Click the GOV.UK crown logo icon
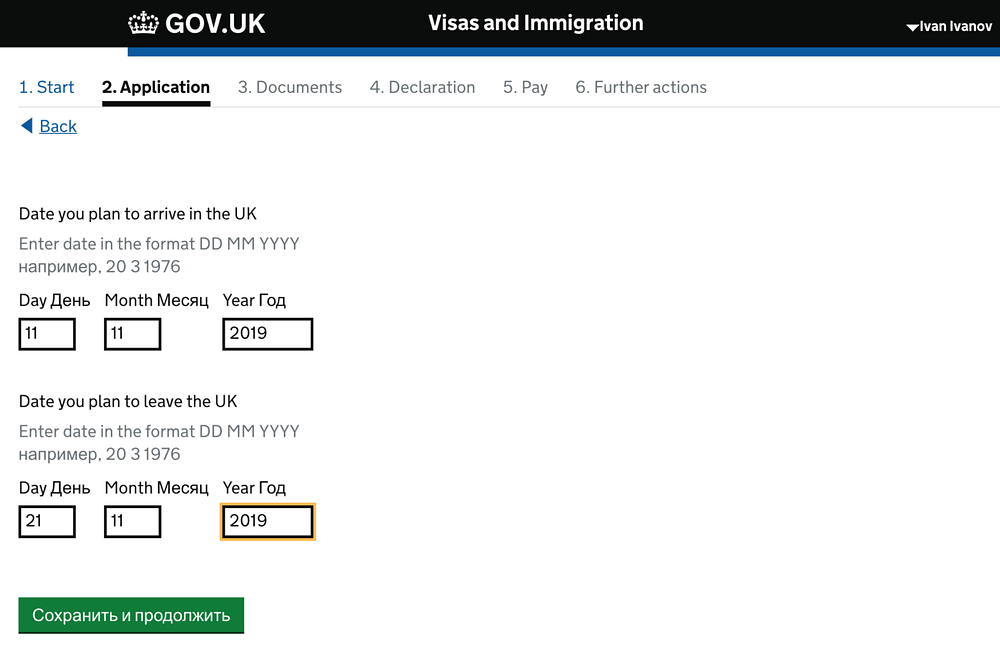Screen dimensions: 1000x652 pyautogui.click(x=144, y=23)
